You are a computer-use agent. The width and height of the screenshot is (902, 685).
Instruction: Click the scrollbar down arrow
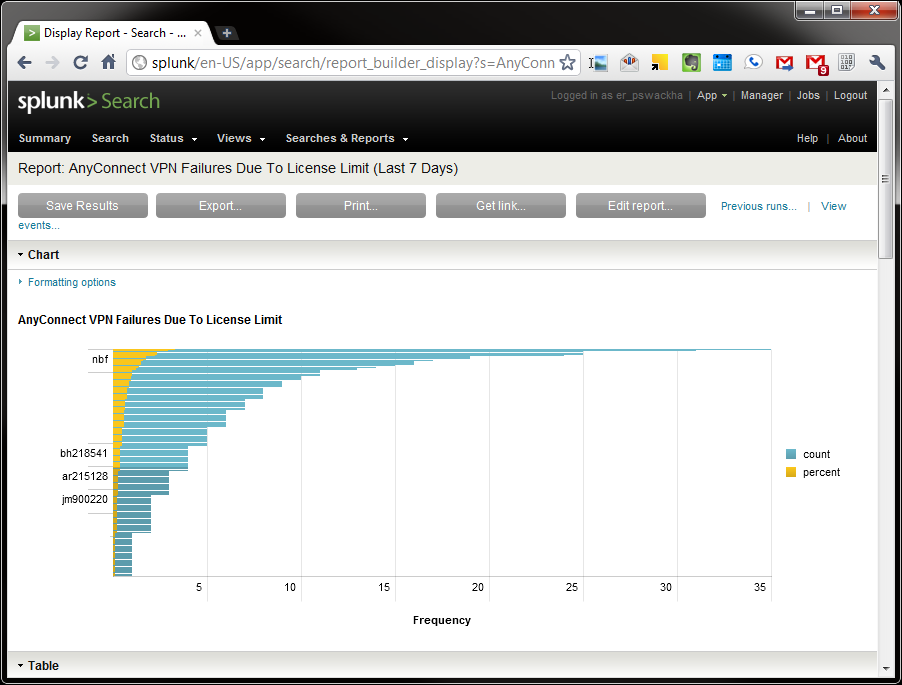coord(885,668)
